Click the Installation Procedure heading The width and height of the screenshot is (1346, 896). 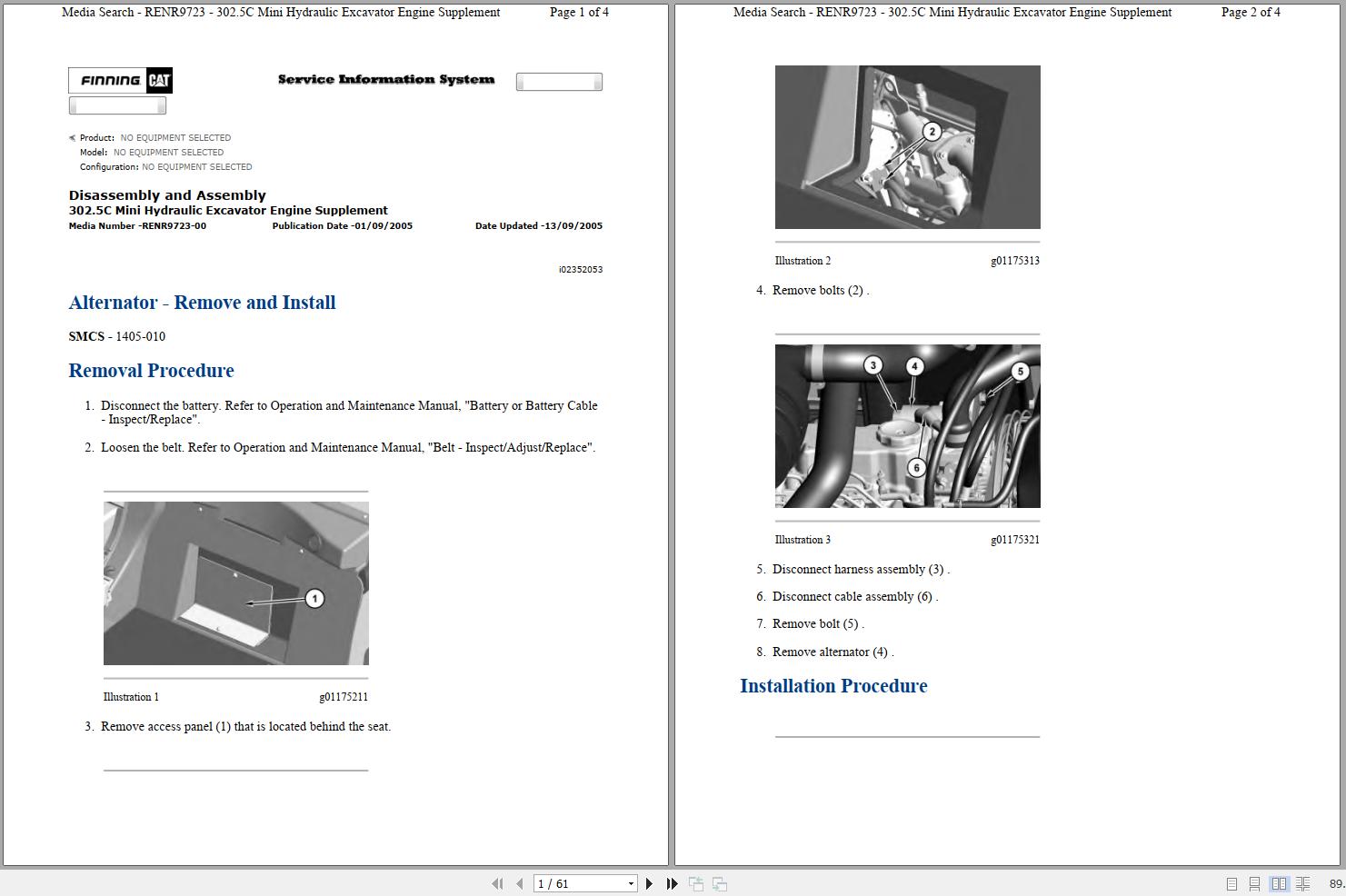833,686
